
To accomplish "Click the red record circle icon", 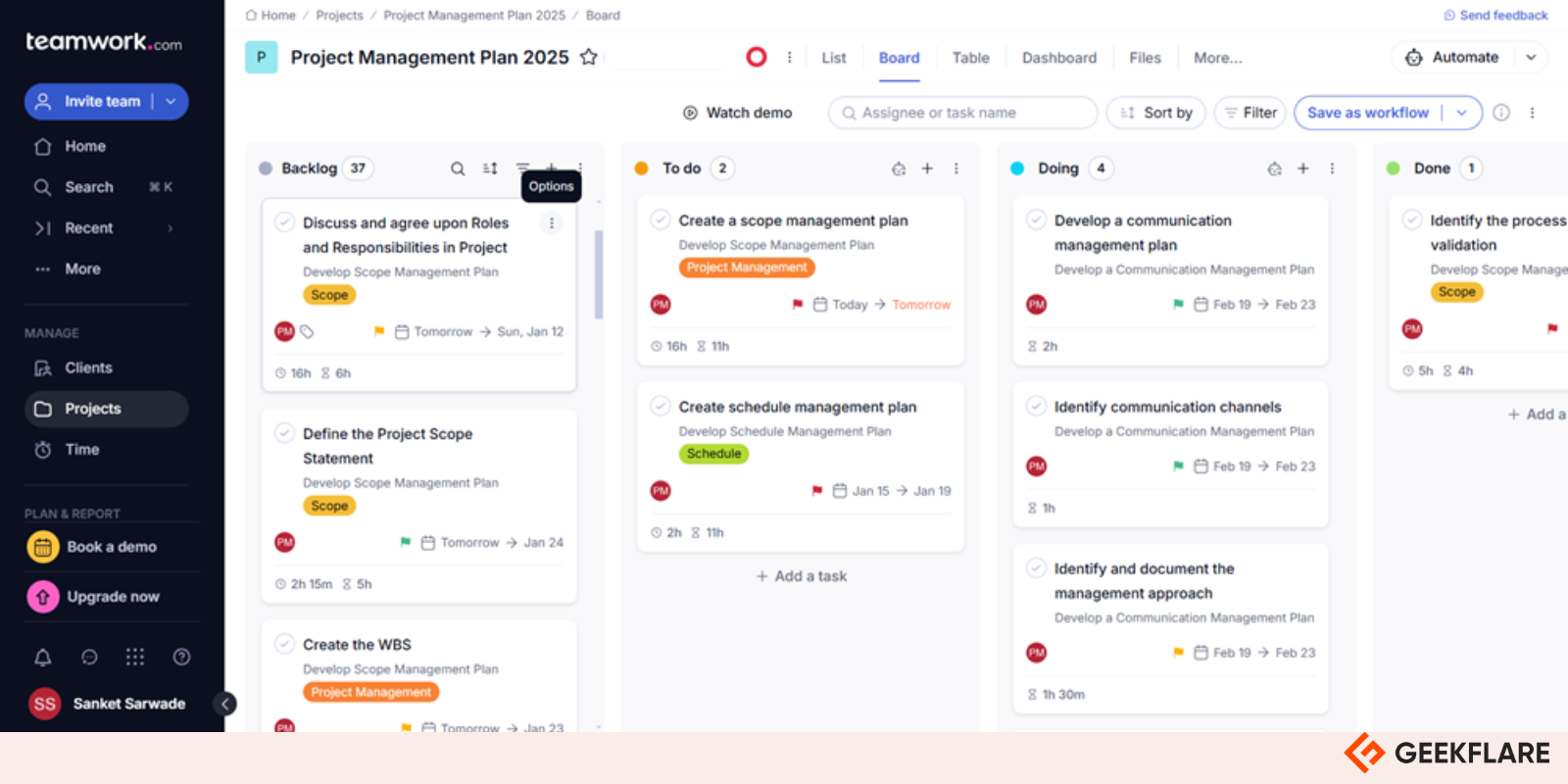I will click(x=757, y=57).
